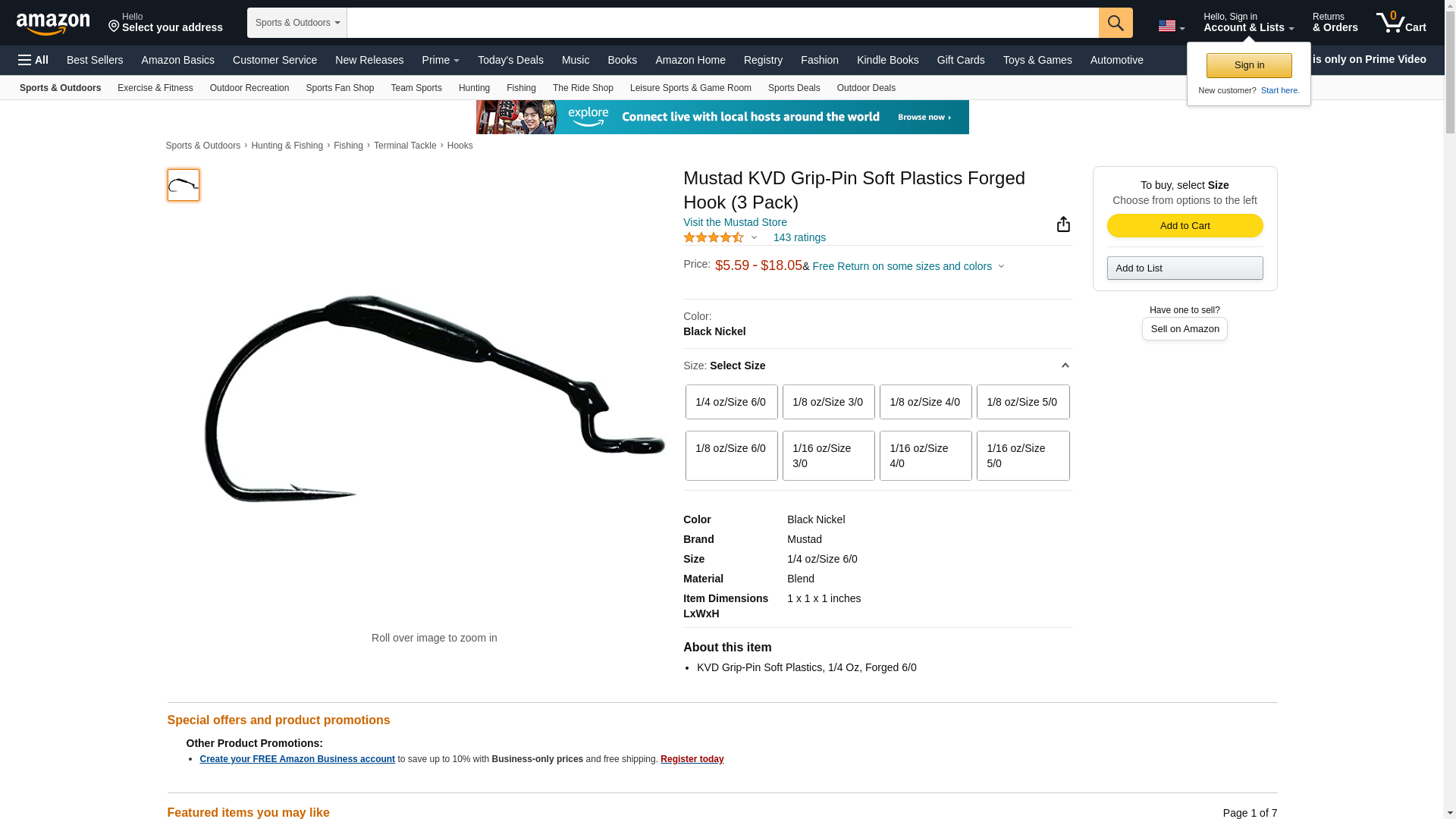The width and height of the screenshot is (1456, 819).
Task: Choose size 1/16 oz/Size 5/0
Action: (x=1022, y=456)
